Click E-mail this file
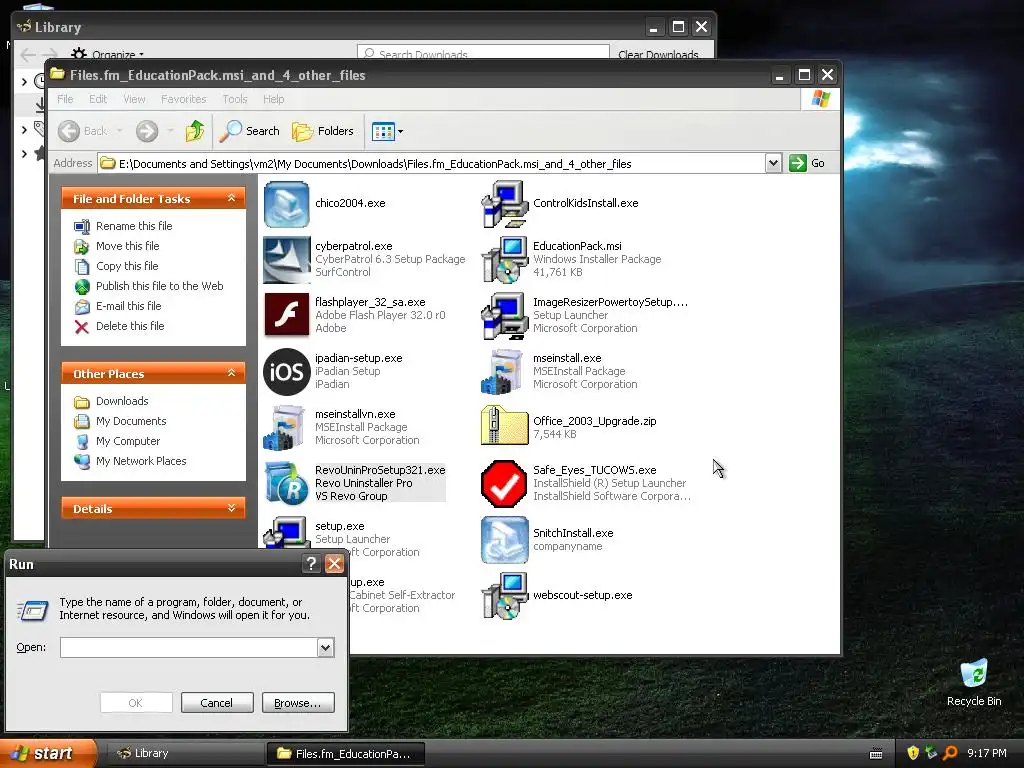Image resolution: width=1024 pixels, height=768 pixels. [x=128, y=306]
